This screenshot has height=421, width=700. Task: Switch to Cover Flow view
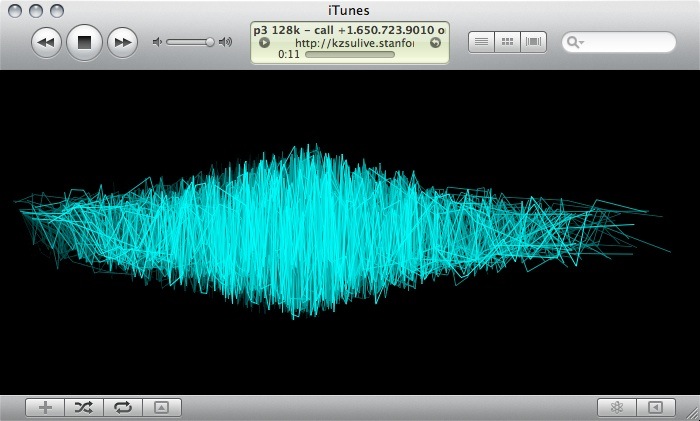tap(533, 42)
